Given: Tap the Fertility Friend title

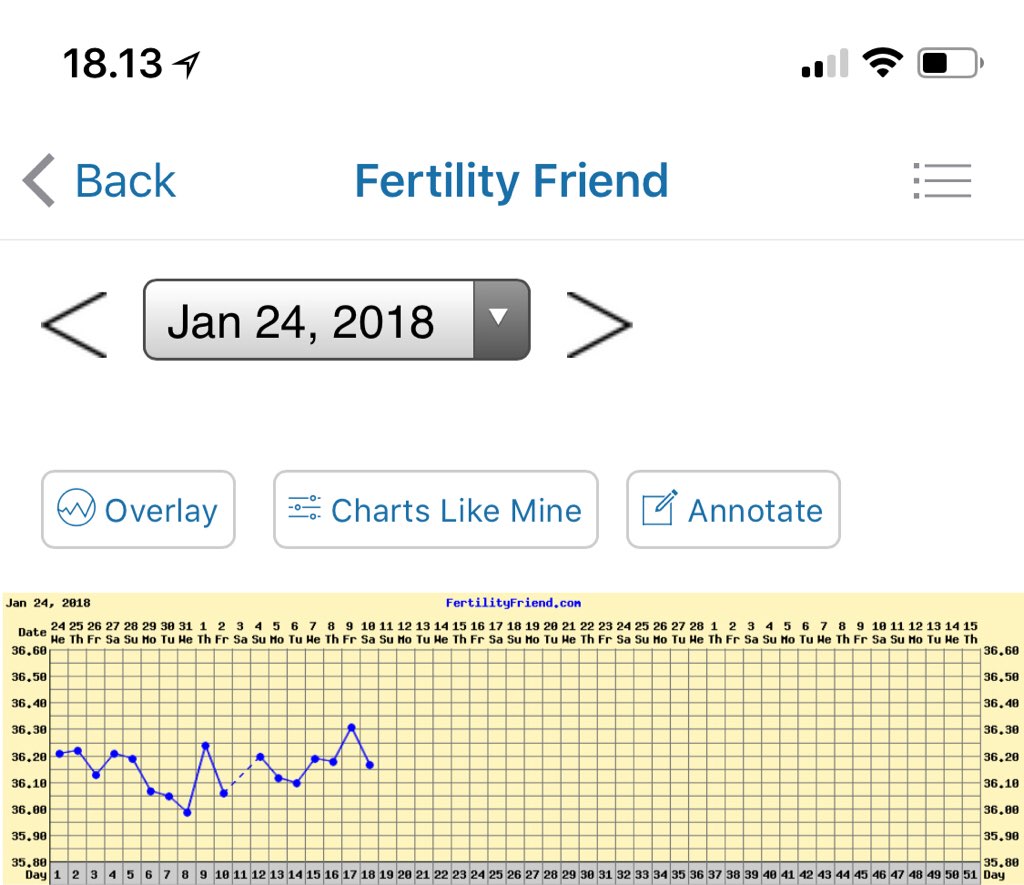Looking at the screenshot, I should (x=511, y=181).
